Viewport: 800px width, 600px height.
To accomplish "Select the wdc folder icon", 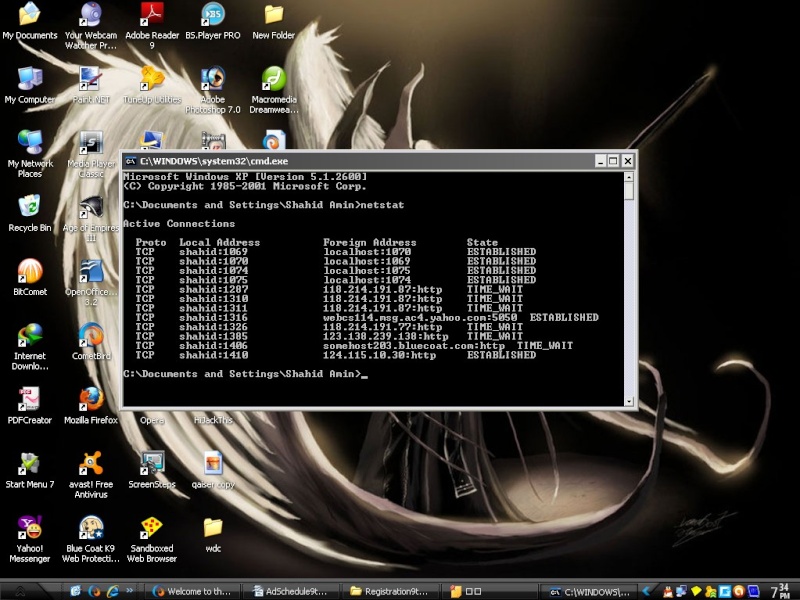I will pos(213,534).
